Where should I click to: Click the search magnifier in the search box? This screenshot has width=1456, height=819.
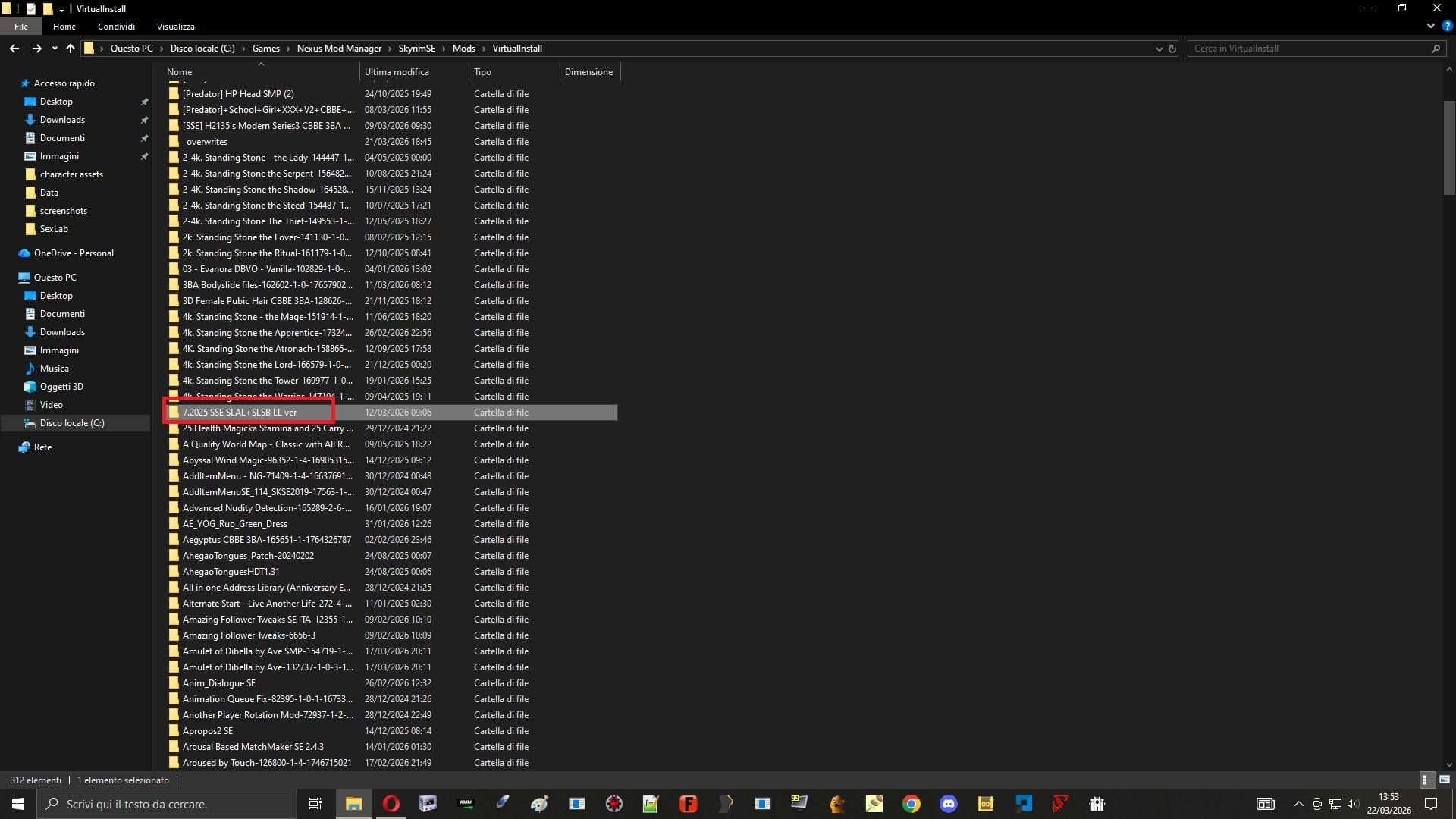pyautogui.click(x=1436, y=49)
